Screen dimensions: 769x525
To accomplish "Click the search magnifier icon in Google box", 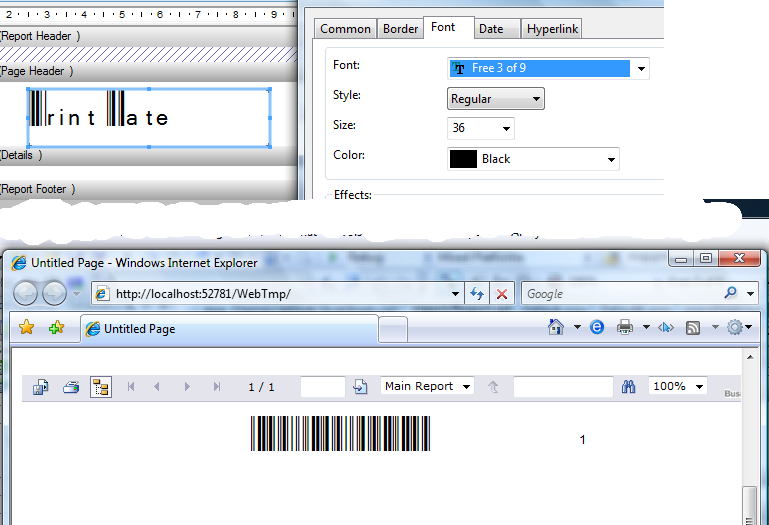I will [x=730, y=293].
